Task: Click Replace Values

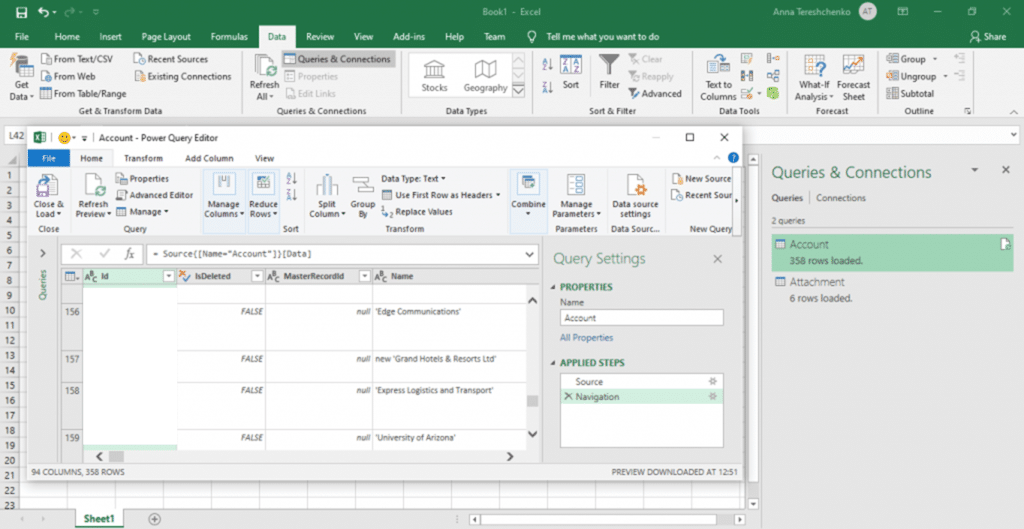Action: [417, 212]
